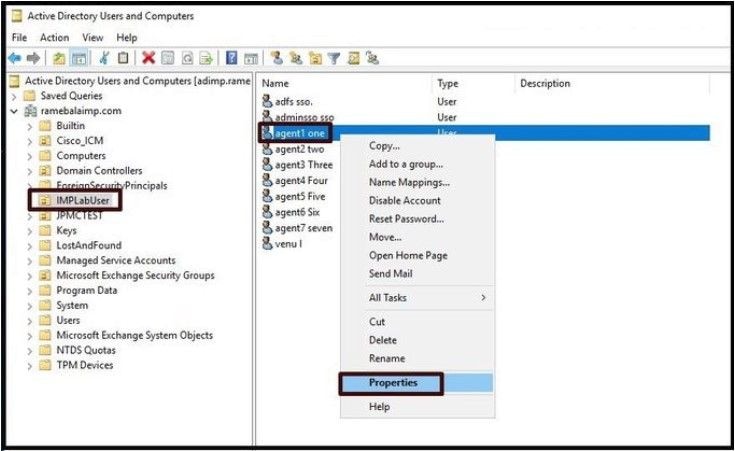Choose Cut from context menu
This screenshot has height=451, width=735.
pyautogui.click(x=417, y=322)
